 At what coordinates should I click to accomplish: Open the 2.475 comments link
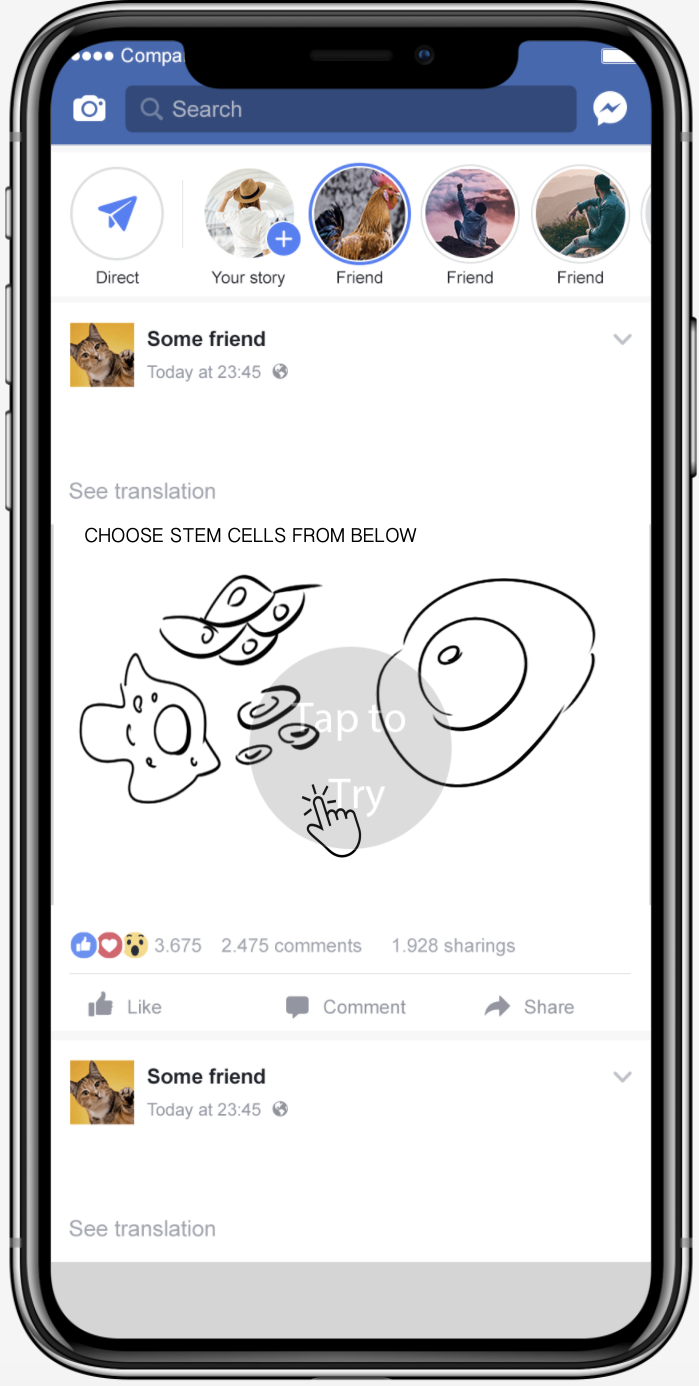pyautogui.click(x=291, y=945)
